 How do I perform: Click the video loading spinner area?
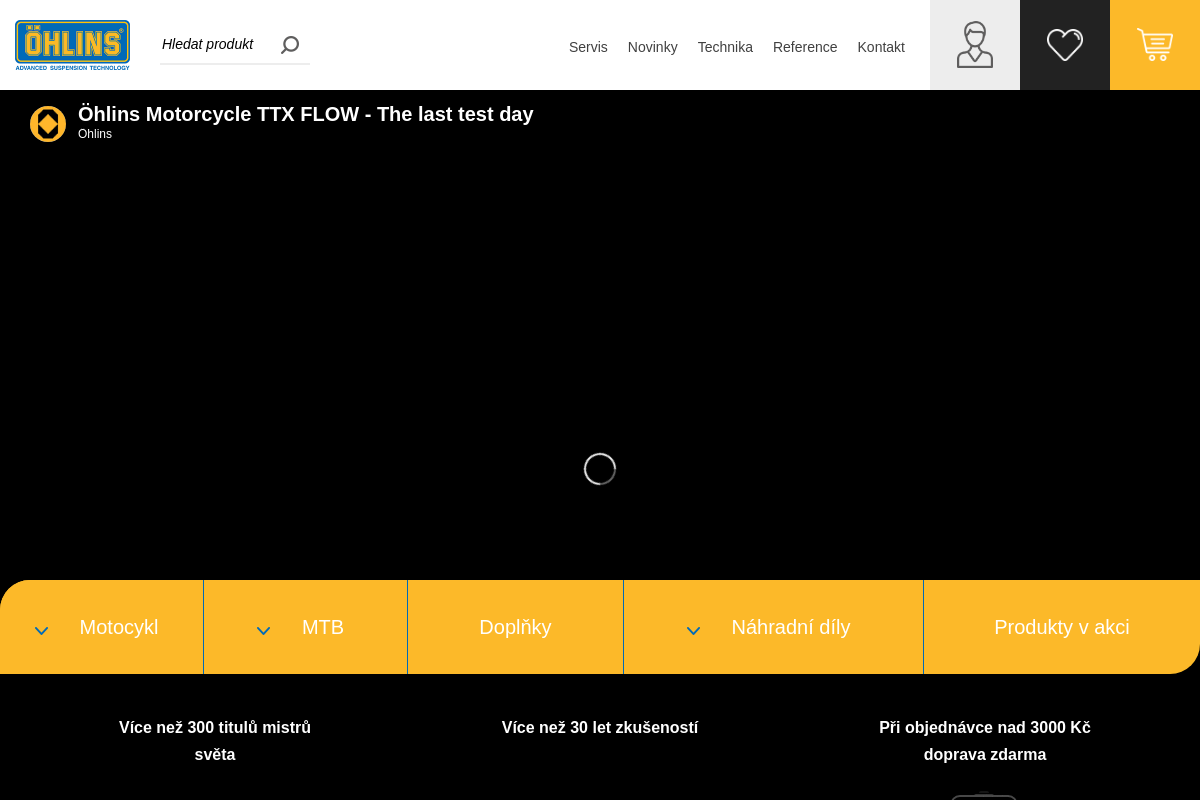[600, 469]
